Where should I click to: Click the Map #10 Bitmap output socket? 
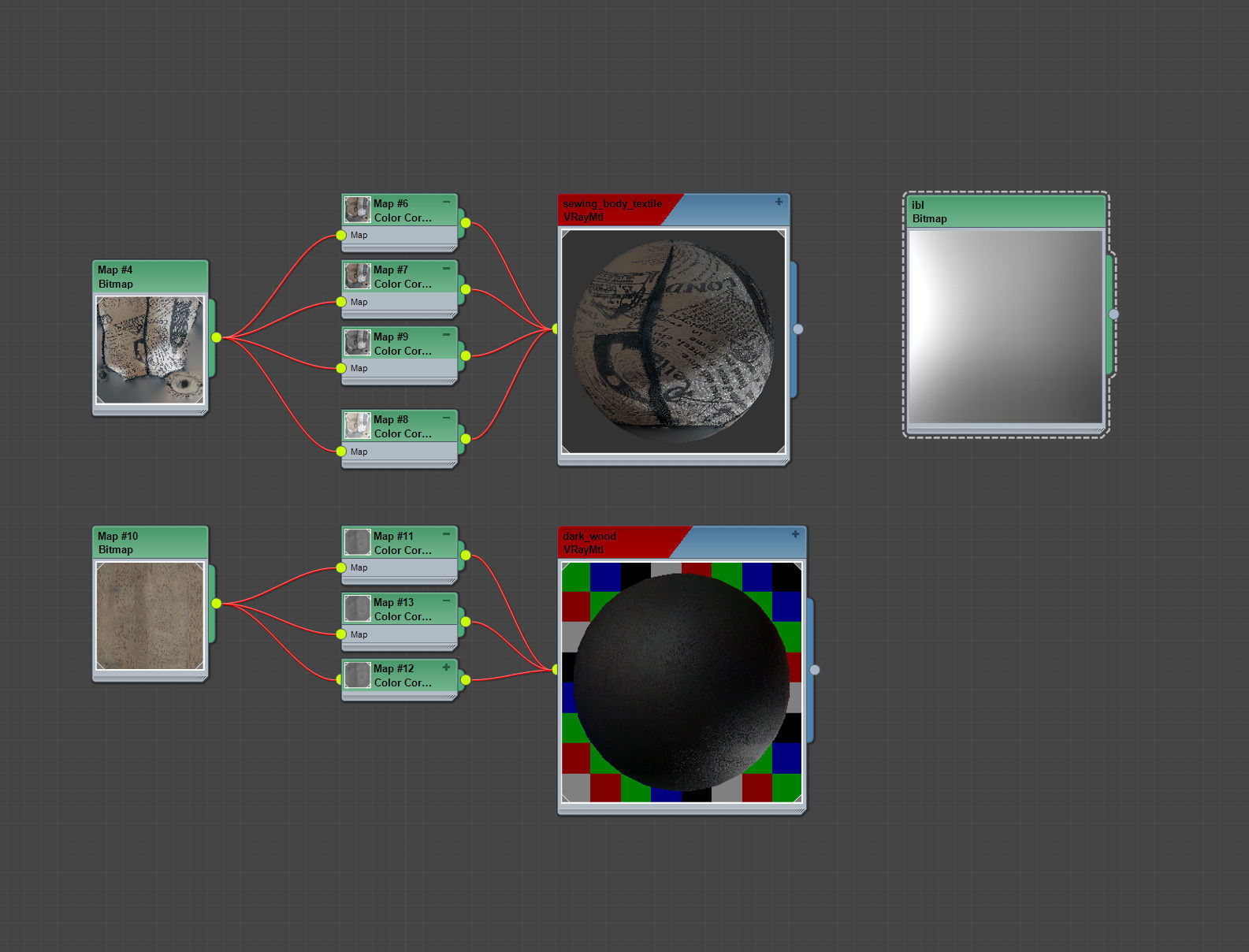pyautogui.click(x=216, y=604)
